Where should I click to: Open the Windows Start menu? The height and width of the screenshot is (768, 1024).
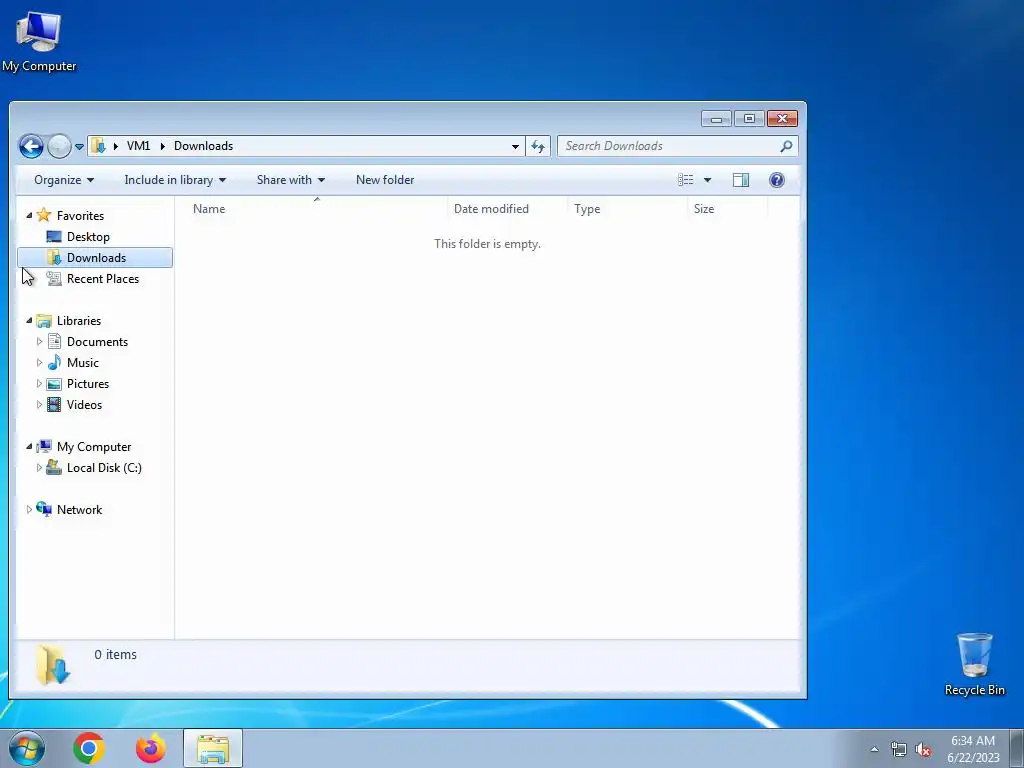click(26, 748)
